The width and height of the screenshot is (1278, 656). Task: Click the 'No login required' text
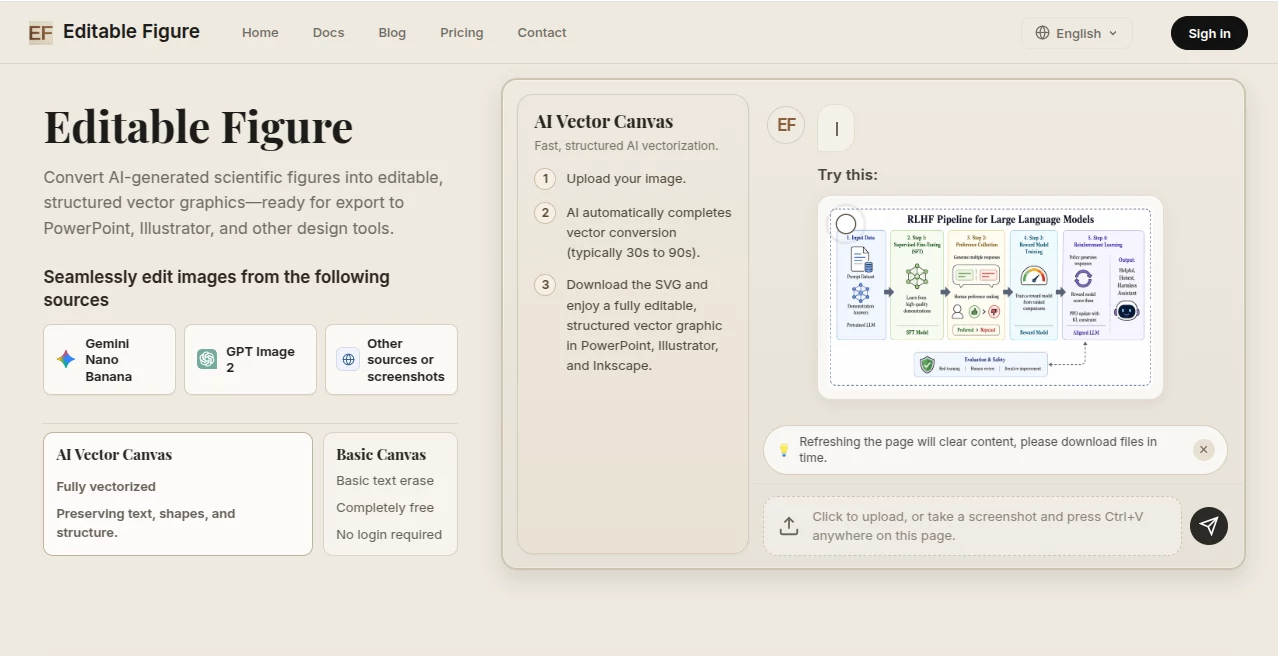point(389,535)
